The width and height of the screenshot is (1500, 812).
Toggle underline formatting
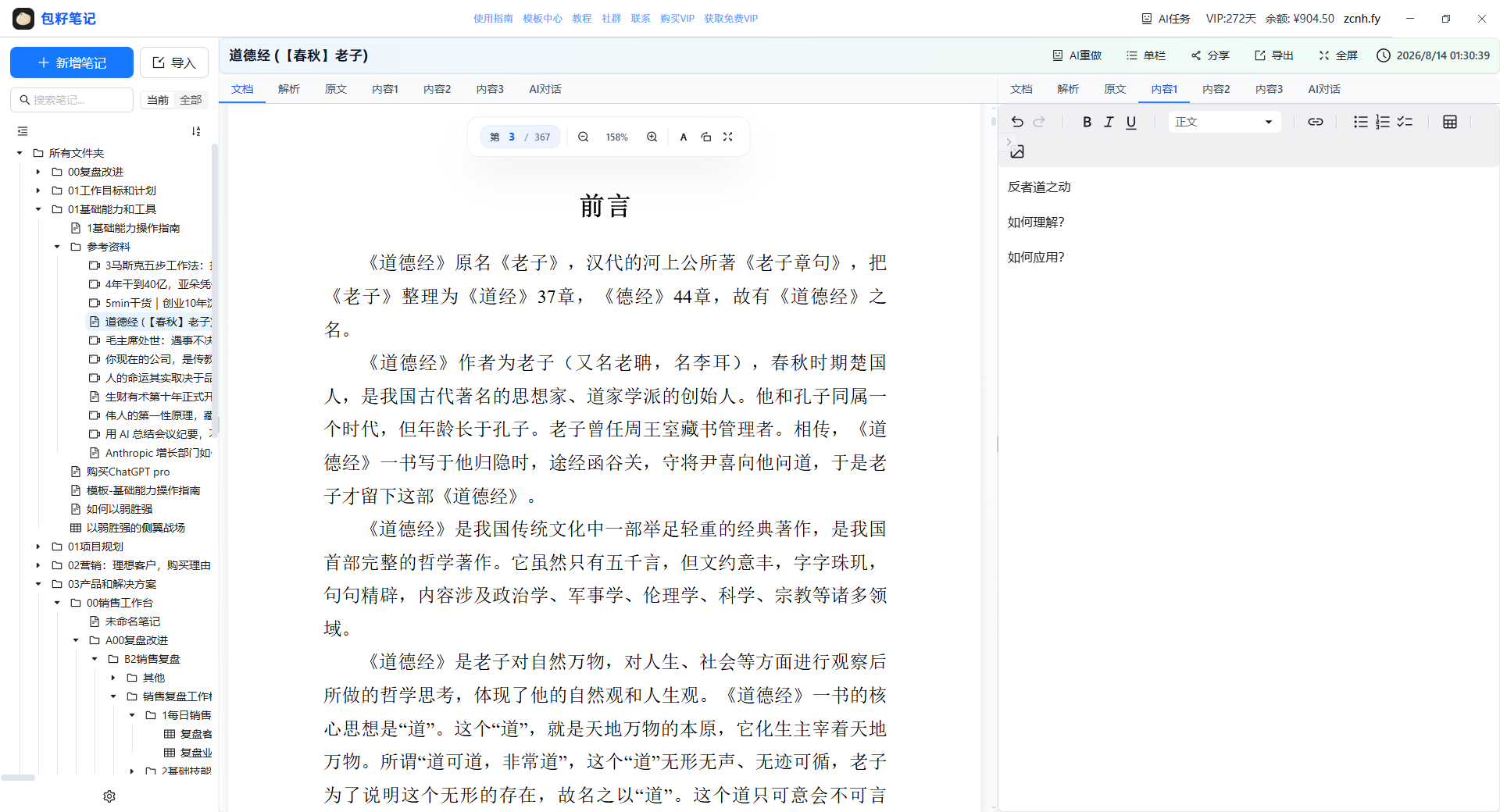[x=1131, y=122]
